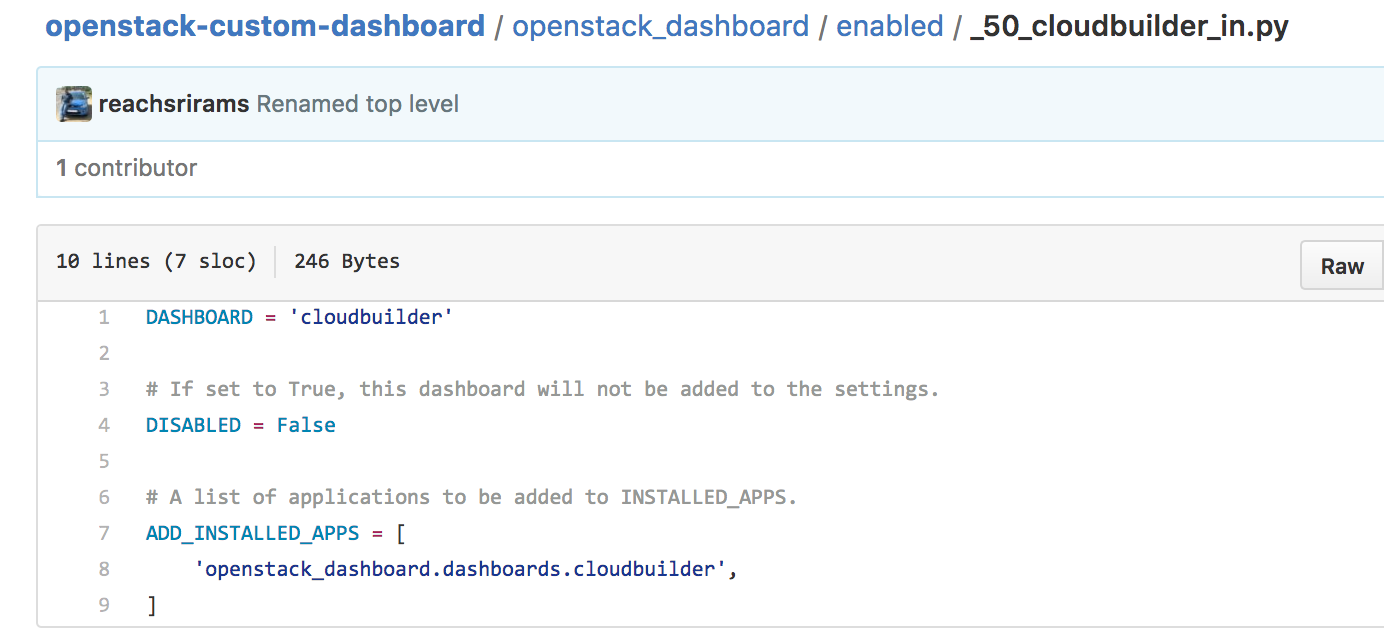The width and height of the screenshot is (1384, 632).
Task: Select line number 7
Action: pos(104,533)
